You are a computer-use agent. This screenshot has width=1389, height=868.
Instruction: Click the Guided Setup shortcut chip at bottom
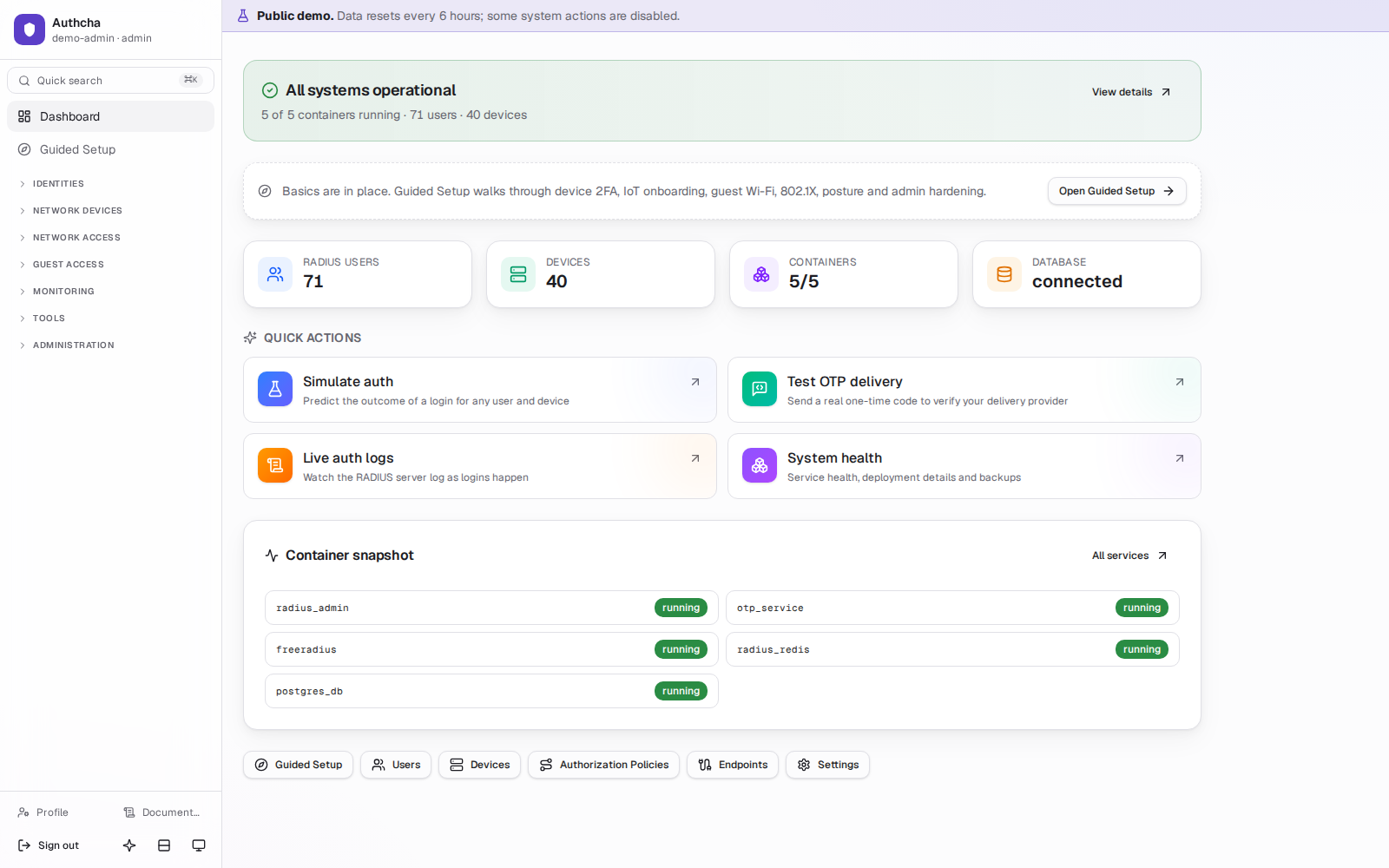[x=298, y=765]
